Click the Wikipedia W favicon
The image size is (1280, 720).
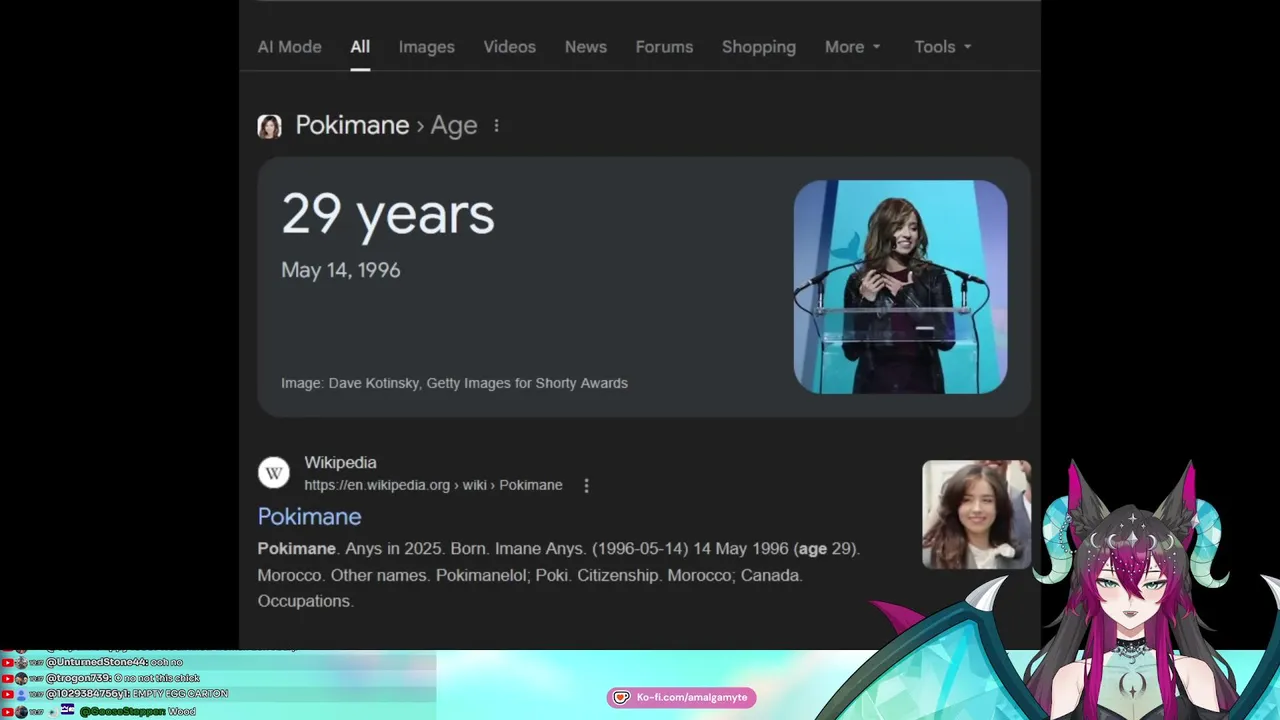(x=274, y=473)
